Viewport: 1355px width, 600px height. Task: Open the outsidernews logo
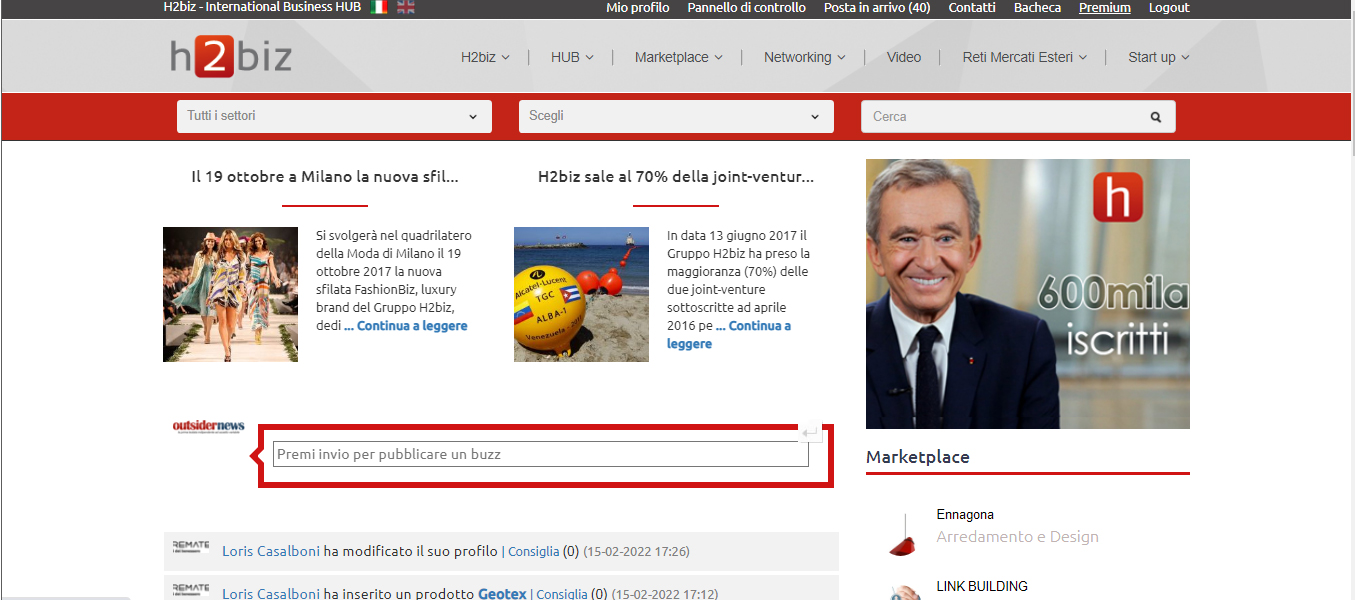click(207, 425)
